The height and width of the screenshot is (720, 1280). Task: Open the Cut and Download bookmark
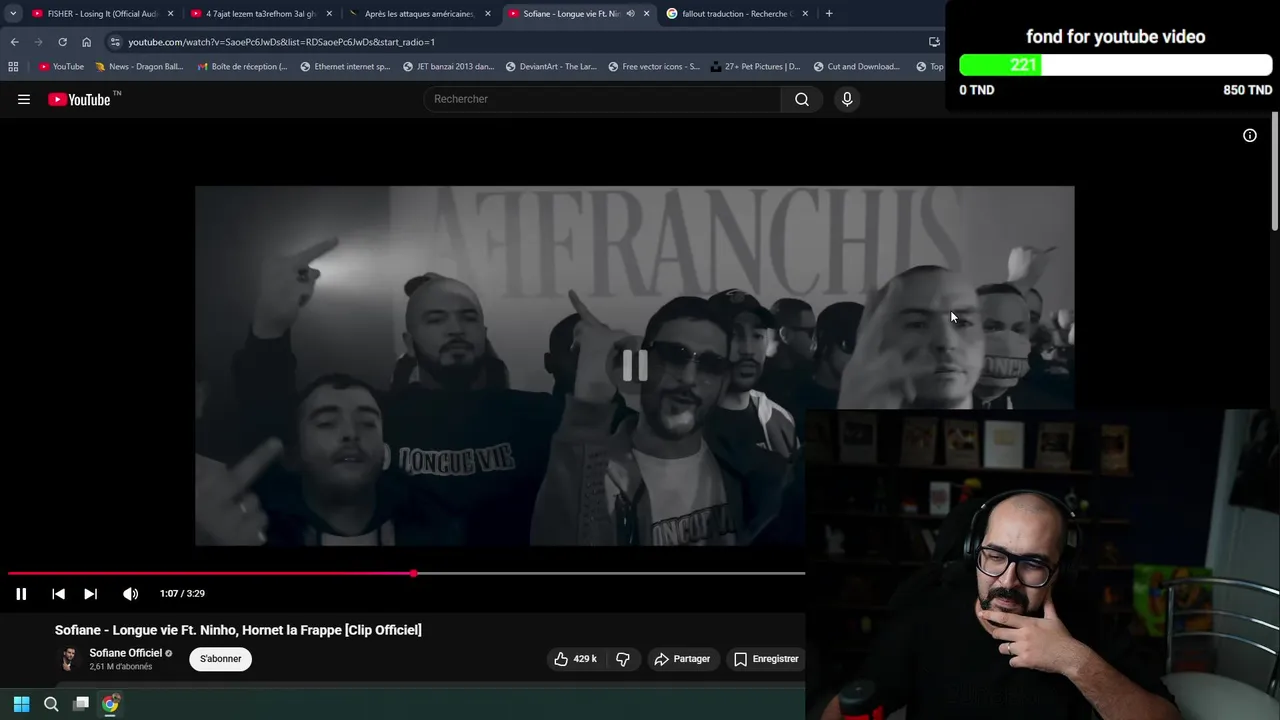point(857,67)
